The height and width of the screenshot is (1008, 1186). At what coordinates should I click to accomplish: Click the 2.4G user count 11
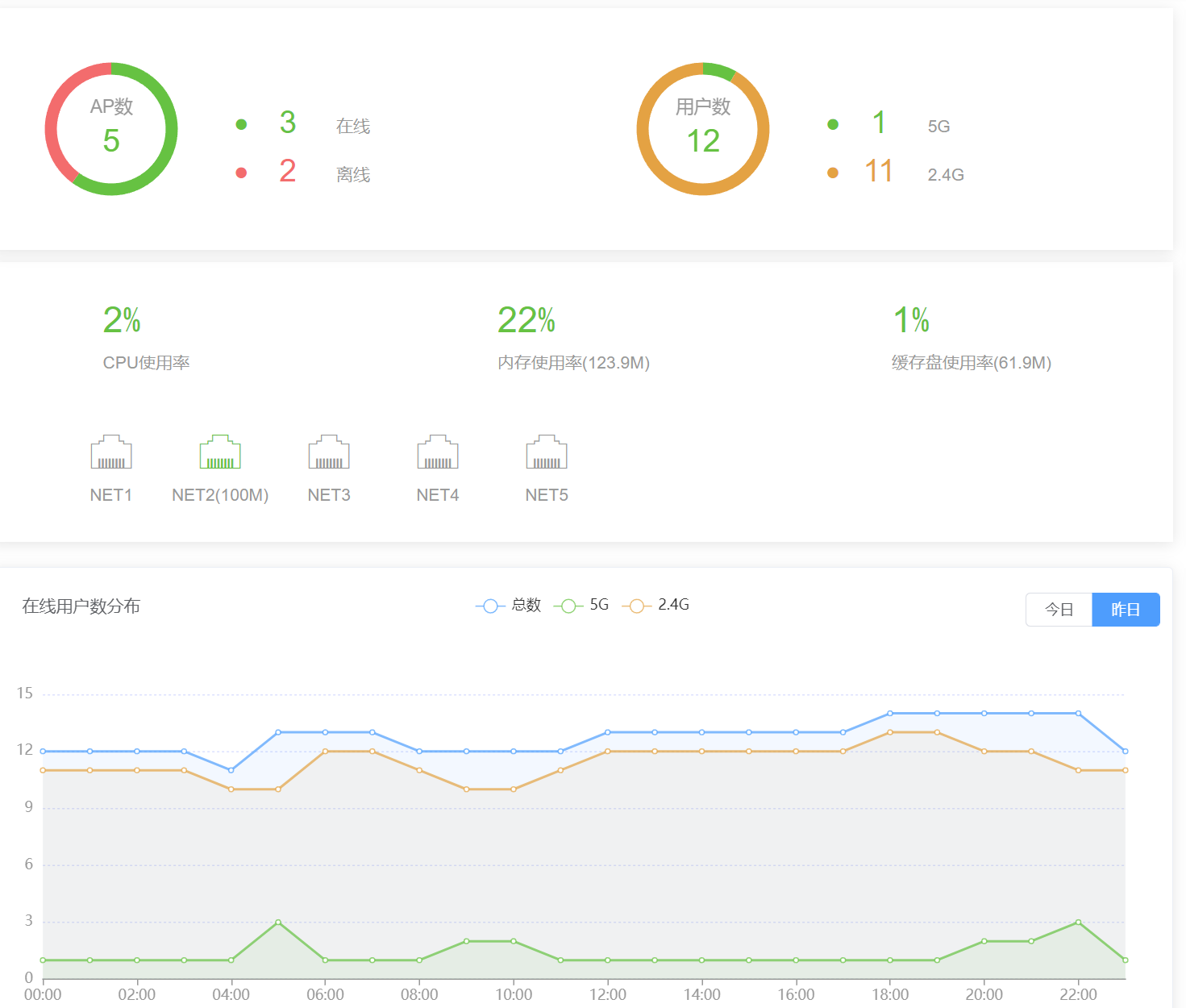(x=879, y=171)
